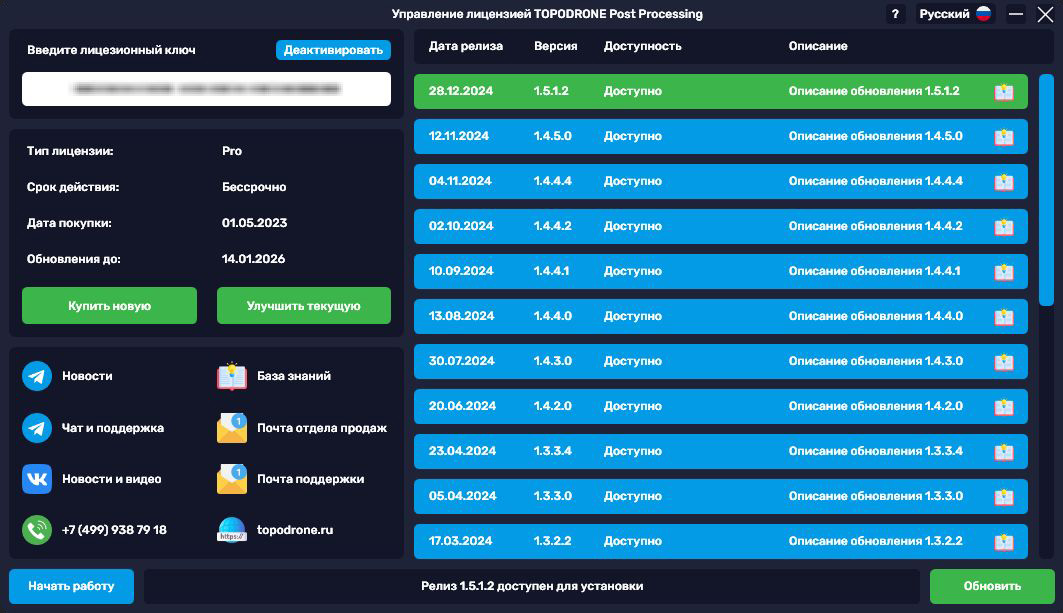The height and width of the screenshot is (613, 1063).
Task: Open the База знаний knowledge base icon
Action: click(x=231, y=376)
